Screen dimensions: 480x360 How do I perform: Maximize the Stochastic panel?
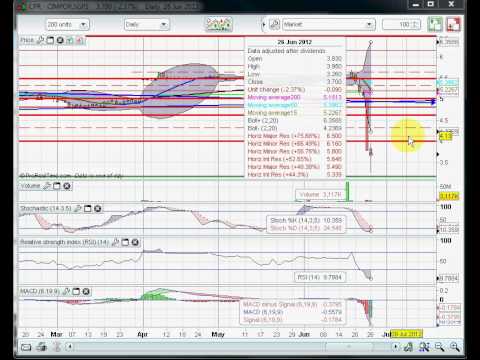click(x=87, y=209)
